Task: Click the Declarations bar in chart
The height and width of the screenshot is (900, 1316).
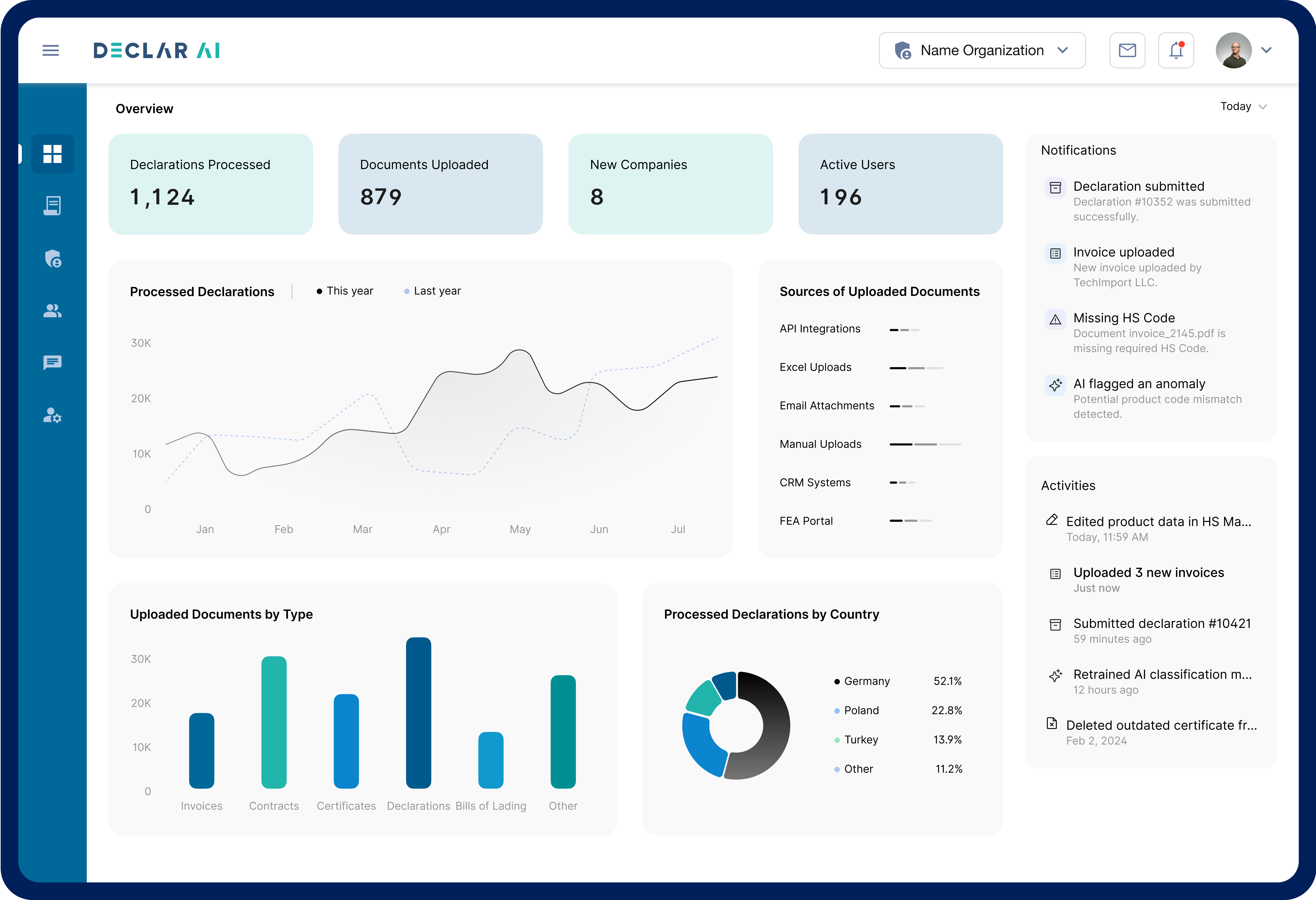Action: tap(419, 713)
